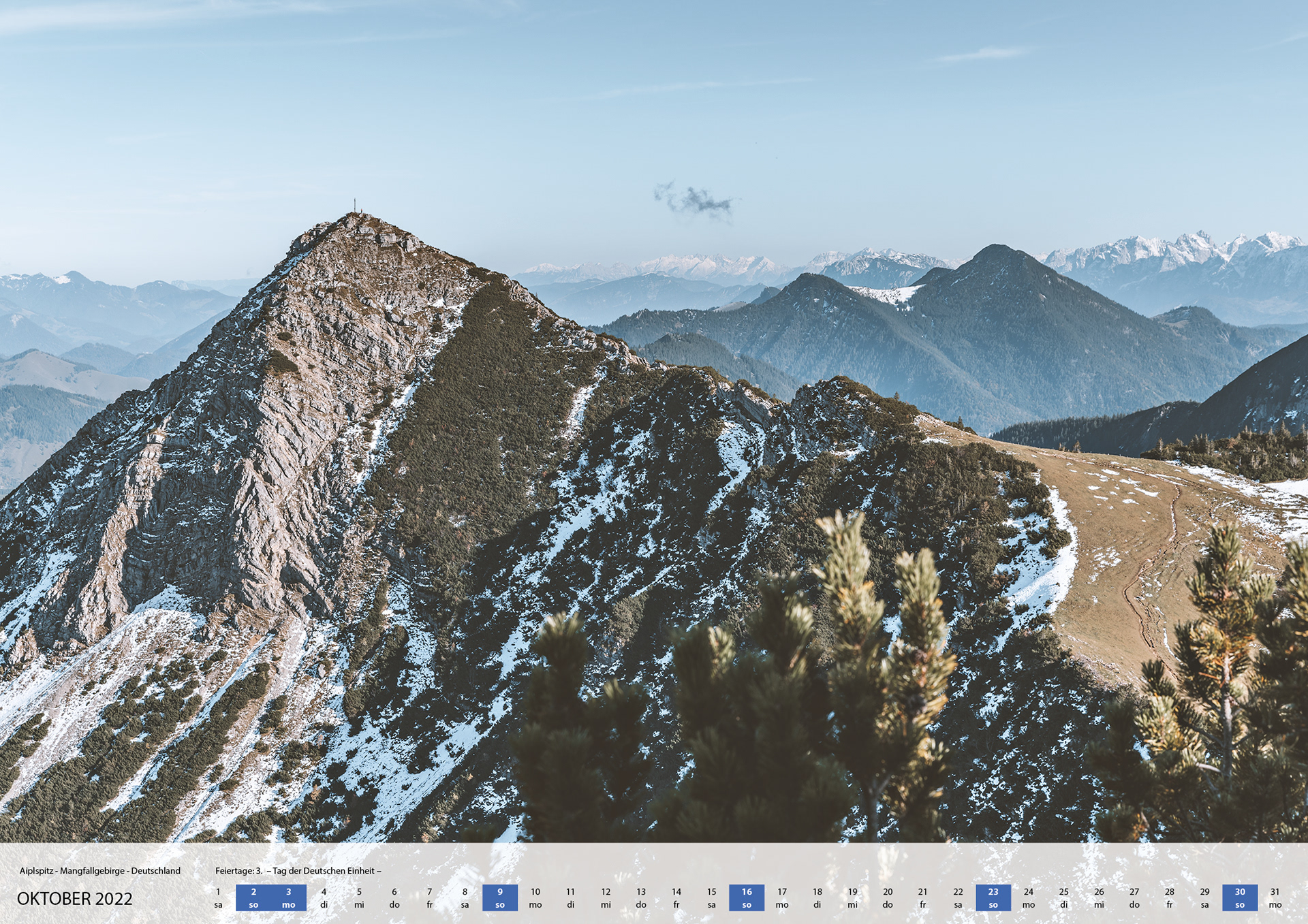Select highlighted Sunday 2 so
The width and height of the screenshot is (1308, 924).
pos(253,897)
